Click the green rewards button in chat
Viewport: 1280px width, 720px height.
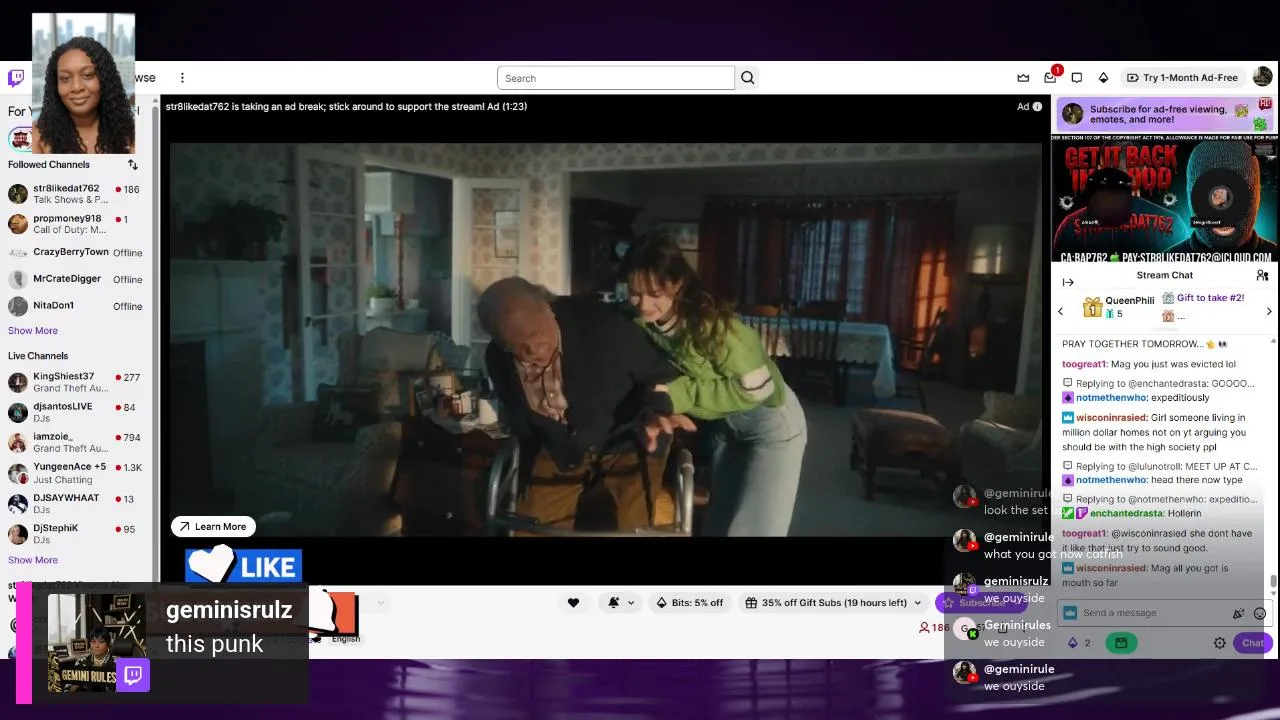(1121, 643)
